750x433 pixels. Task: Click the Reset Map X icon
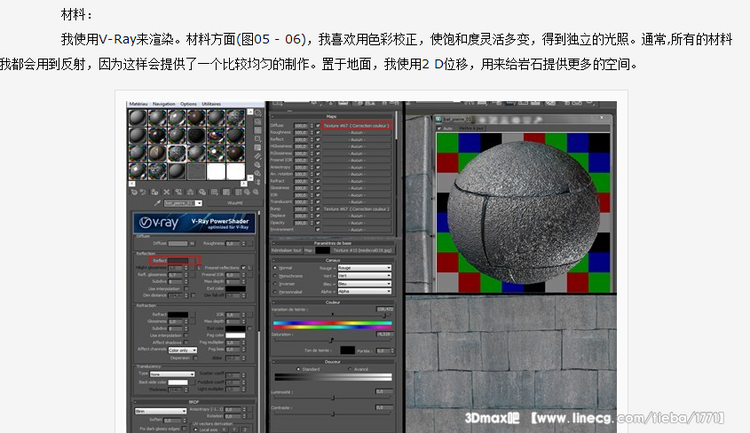point(166,192)
